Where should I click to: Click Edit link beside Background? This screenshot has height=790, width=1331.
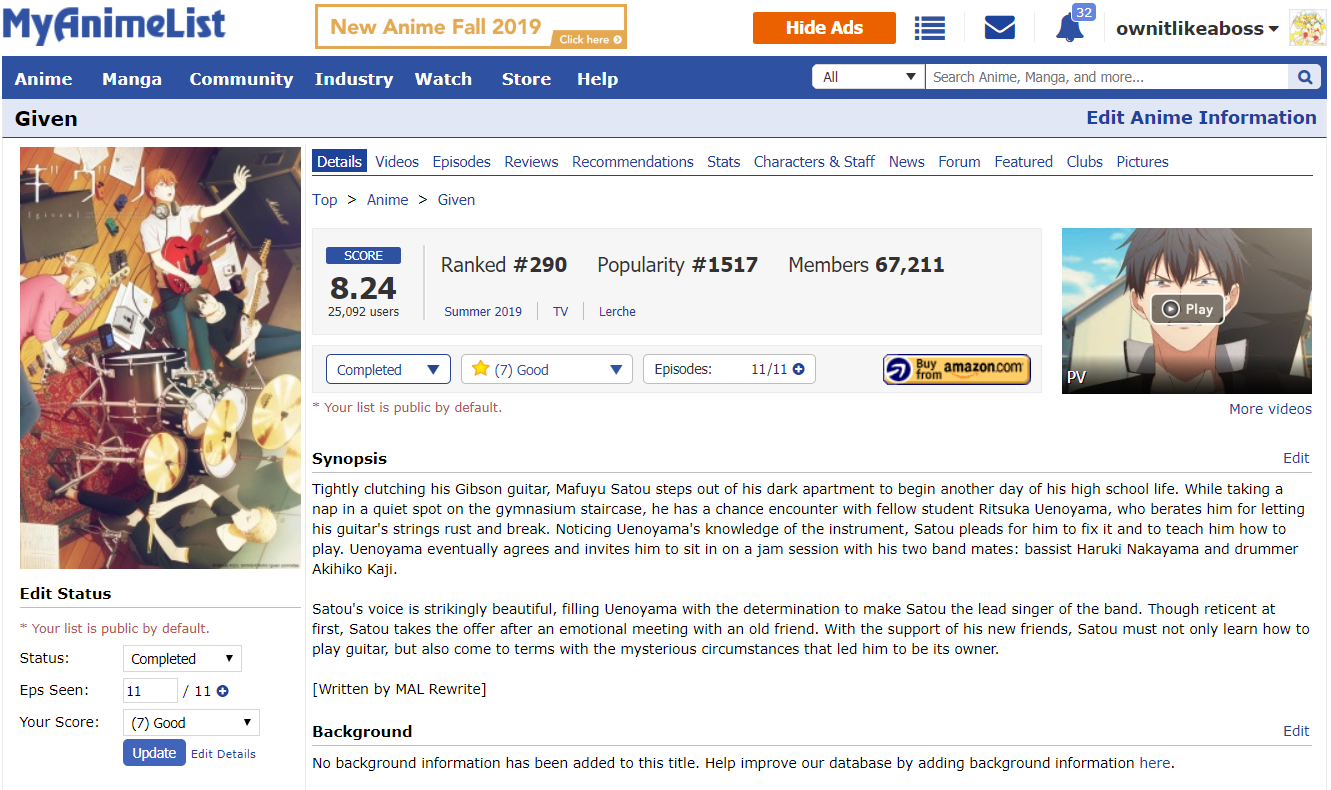click(1296, 731)
